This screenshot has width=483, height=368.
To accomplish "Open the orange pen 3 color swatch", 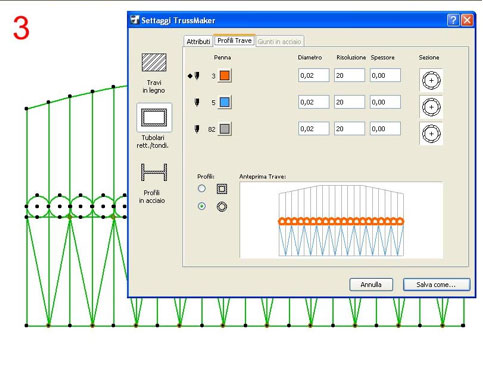I will tap(225, 76).
